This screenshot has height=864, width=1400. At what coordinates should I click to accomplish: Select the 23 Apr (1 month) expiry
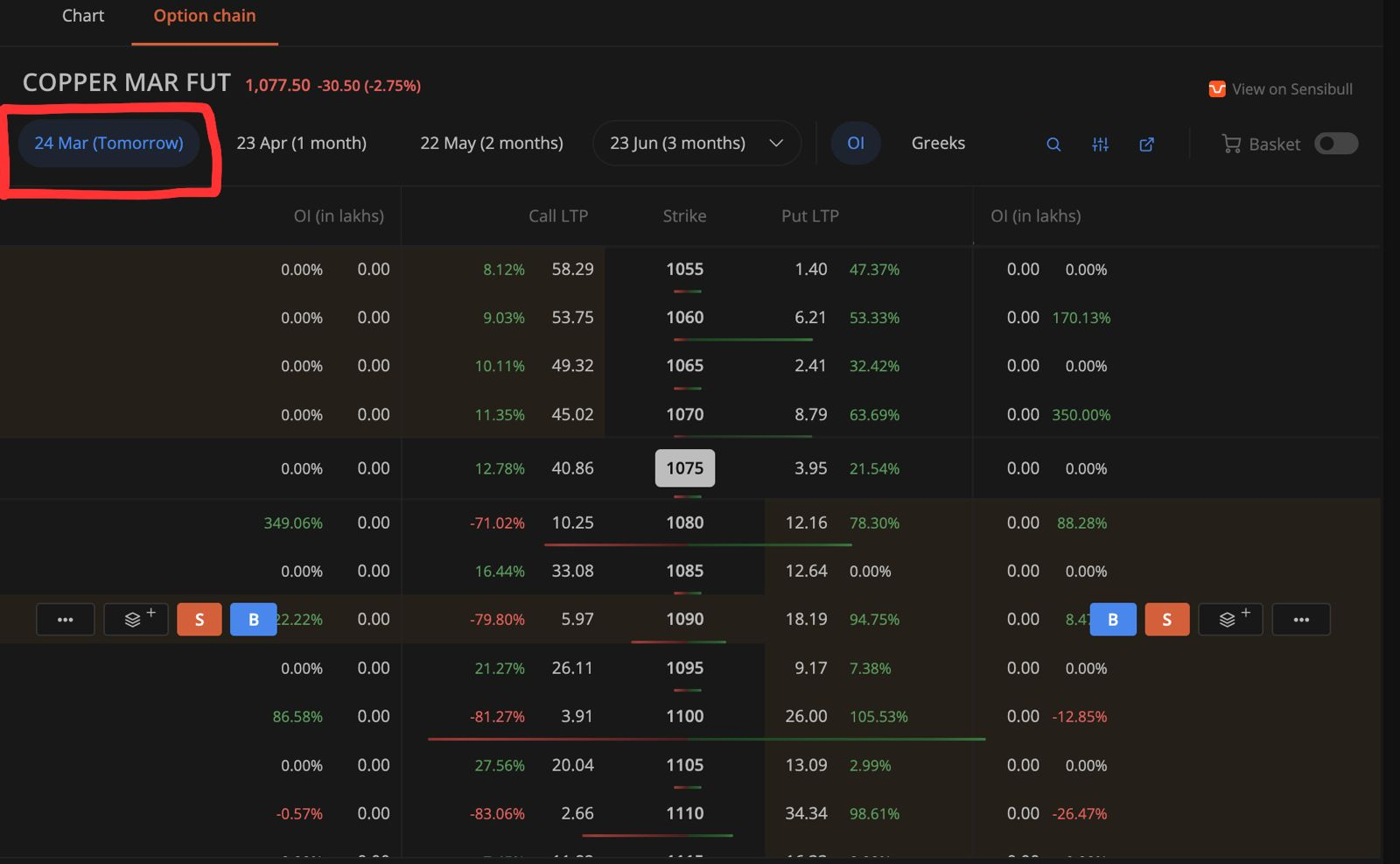[x=301, y=143]
